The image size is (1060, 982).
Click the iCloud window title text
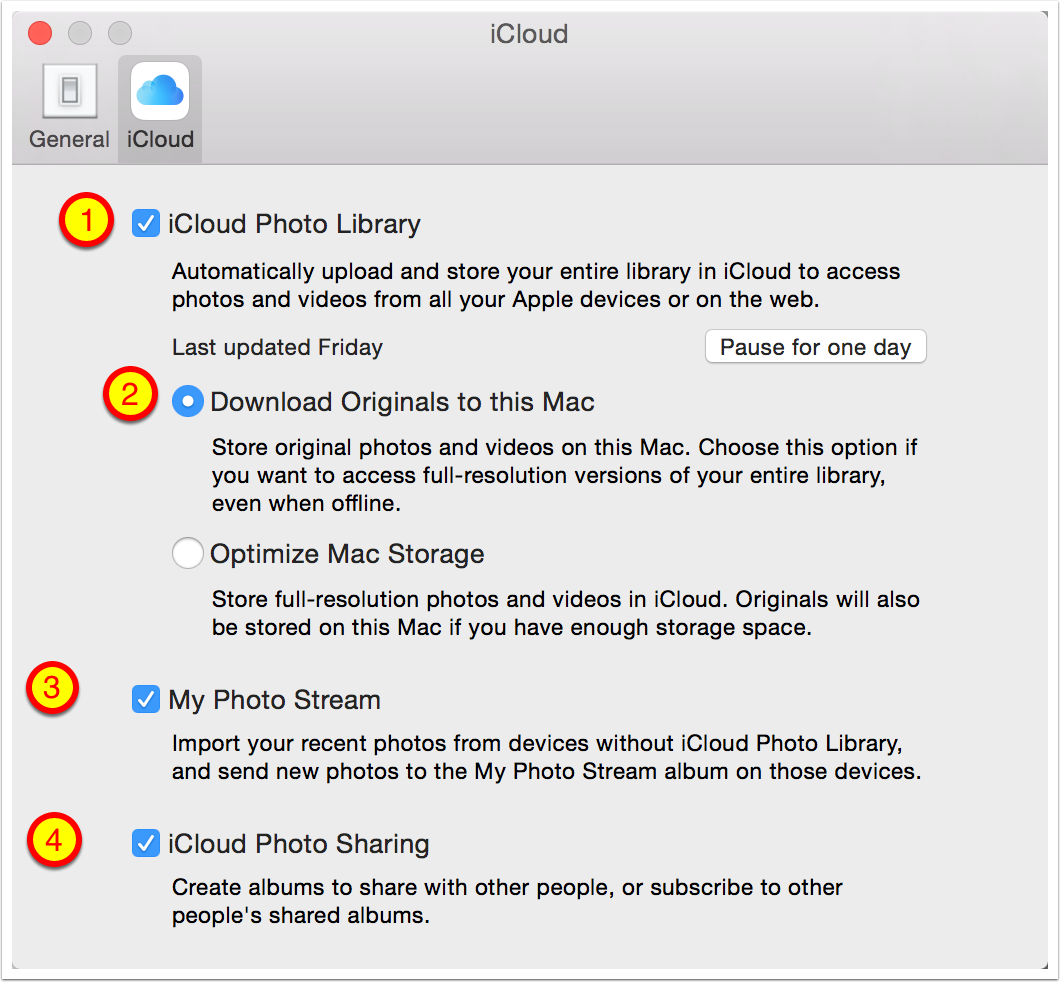[529, 34]
